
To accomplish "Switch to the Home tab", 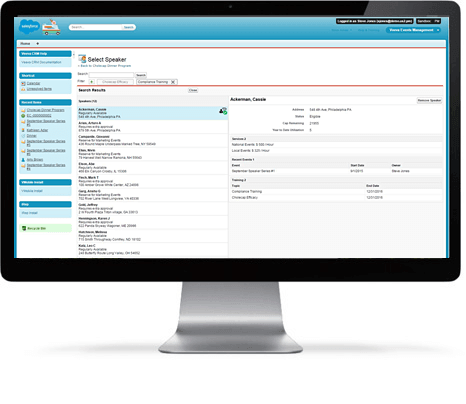I will click(x=25, y=44).
